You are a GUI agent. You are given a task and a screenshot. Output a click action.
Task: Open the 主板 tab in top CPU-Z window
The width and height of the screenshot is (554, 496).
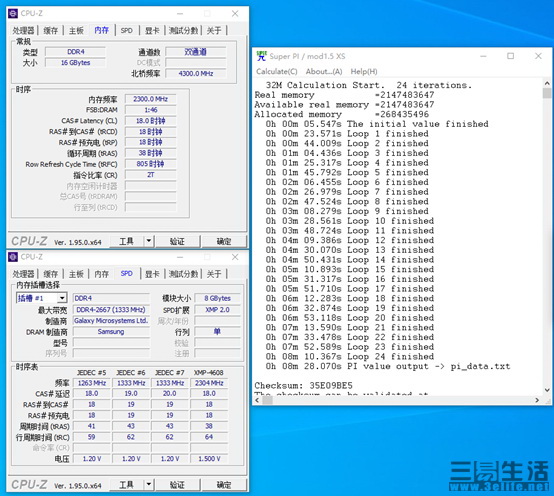pyautogui.click(x=76, y=30)
